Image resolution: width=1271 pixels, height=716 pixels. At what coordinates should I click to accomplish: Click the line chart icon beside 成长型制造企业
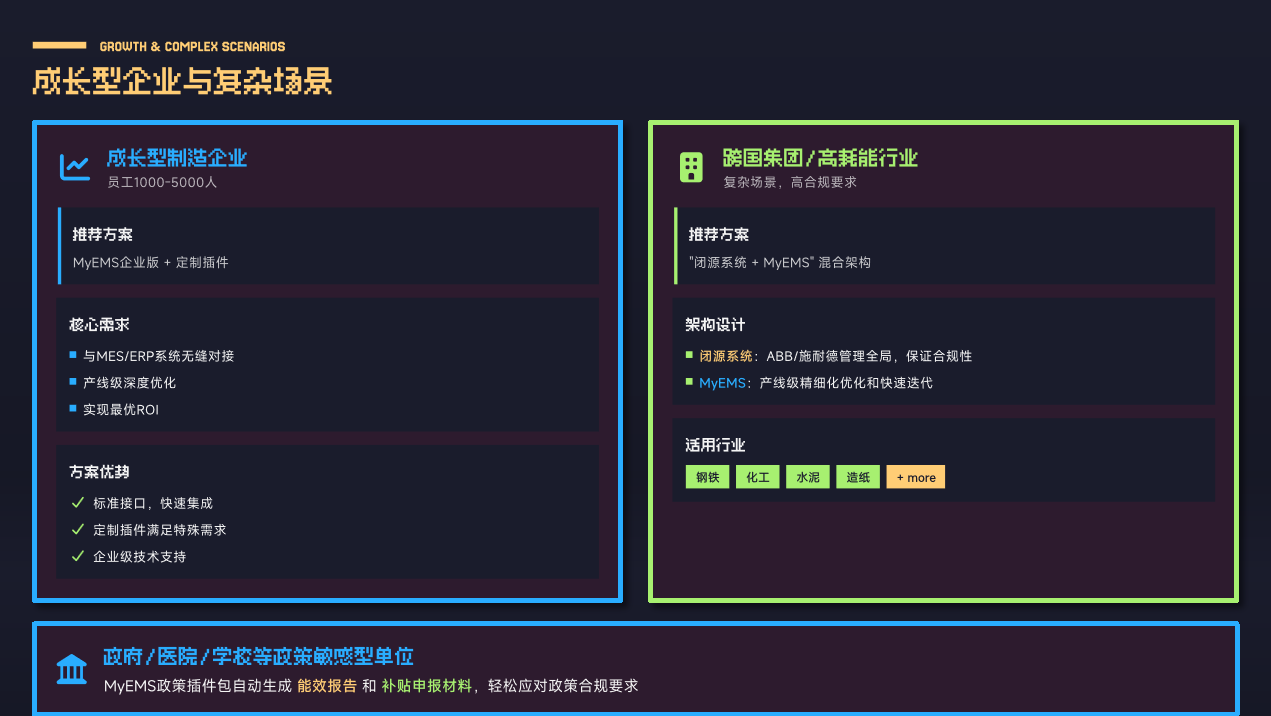click(x=74, y=167)
